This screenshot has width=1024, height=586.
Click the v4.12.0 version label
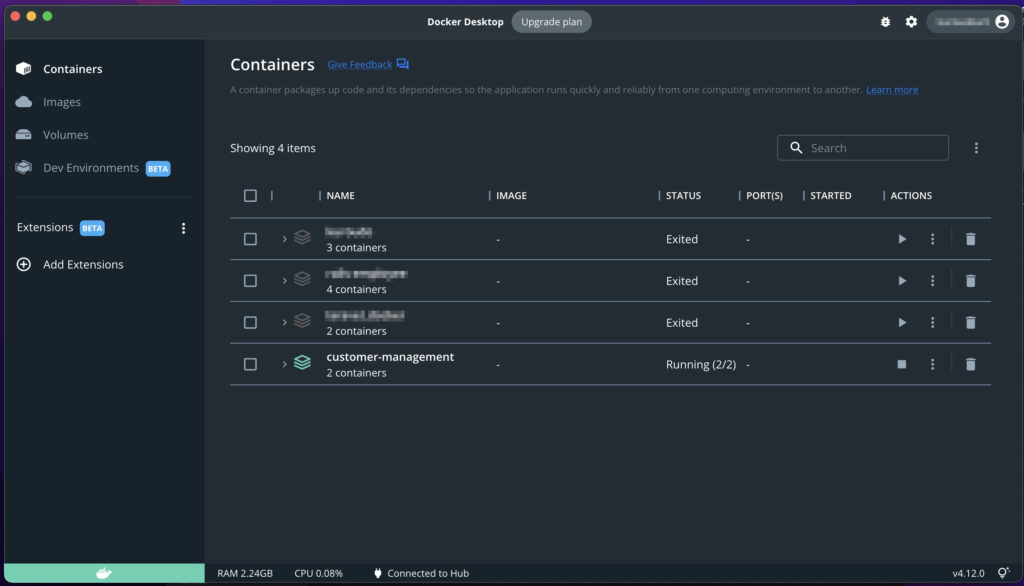click(x=968, y=573)
